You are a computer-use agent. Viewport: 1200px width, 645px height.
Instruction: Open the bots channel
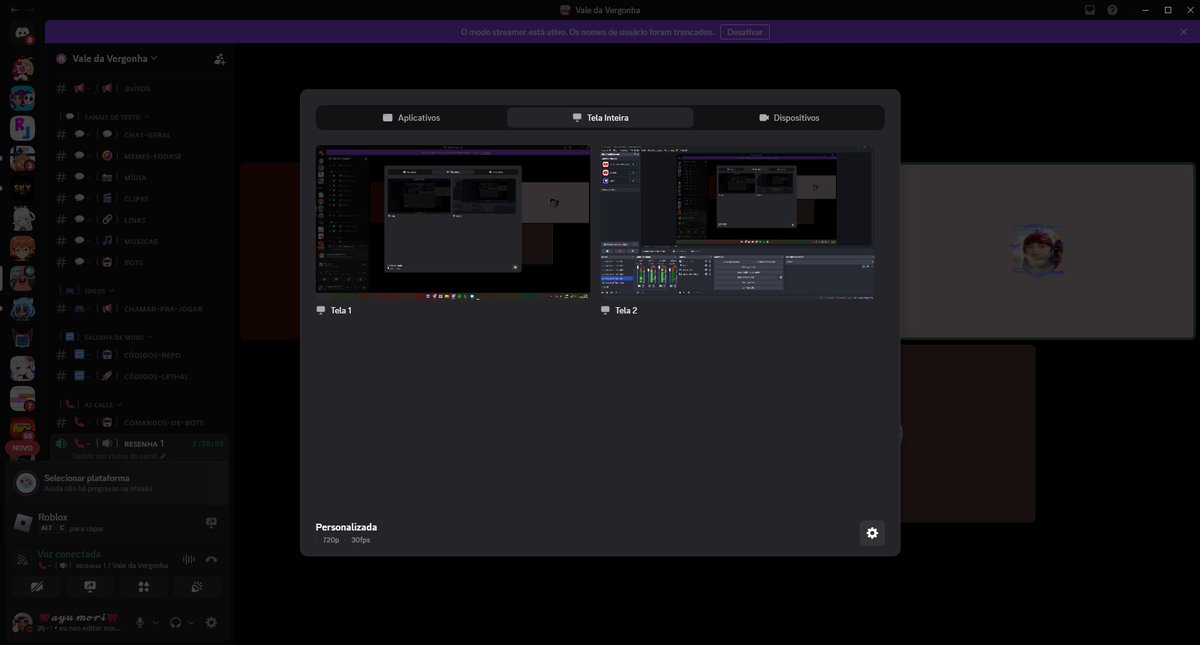[142, 262]
